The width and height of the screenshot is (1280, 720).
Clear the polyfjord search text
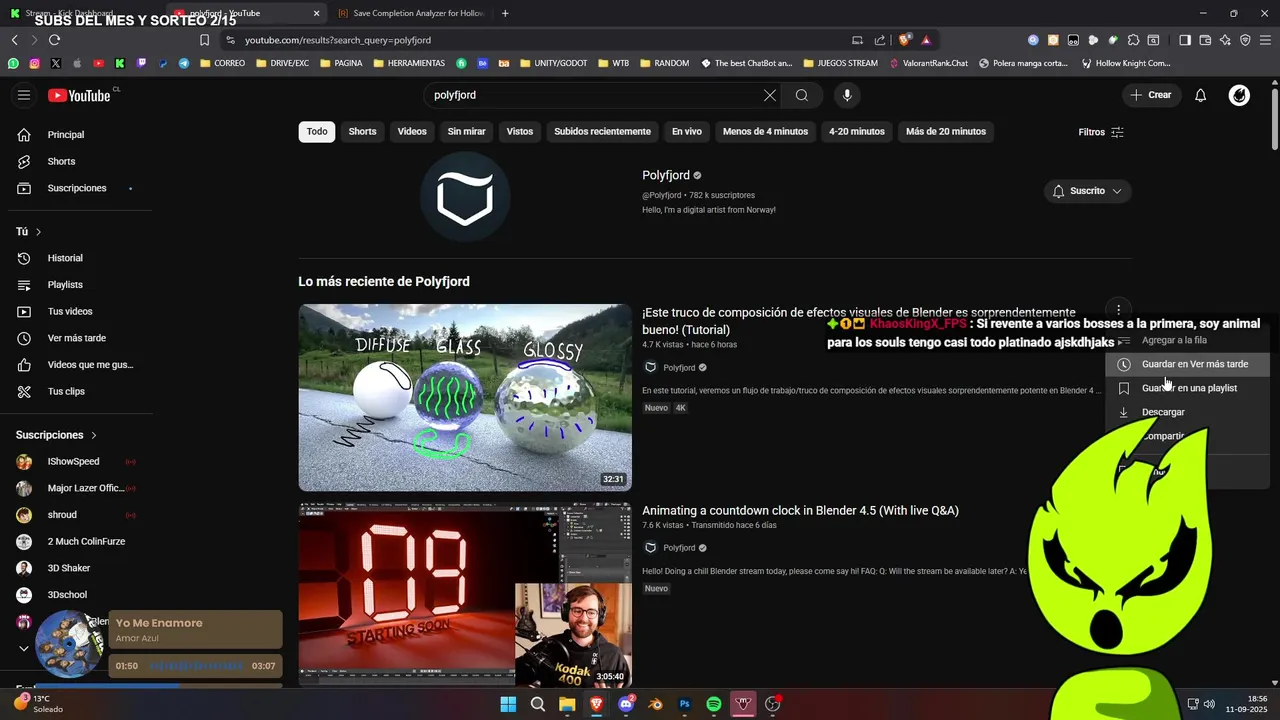tap(770, 95)
